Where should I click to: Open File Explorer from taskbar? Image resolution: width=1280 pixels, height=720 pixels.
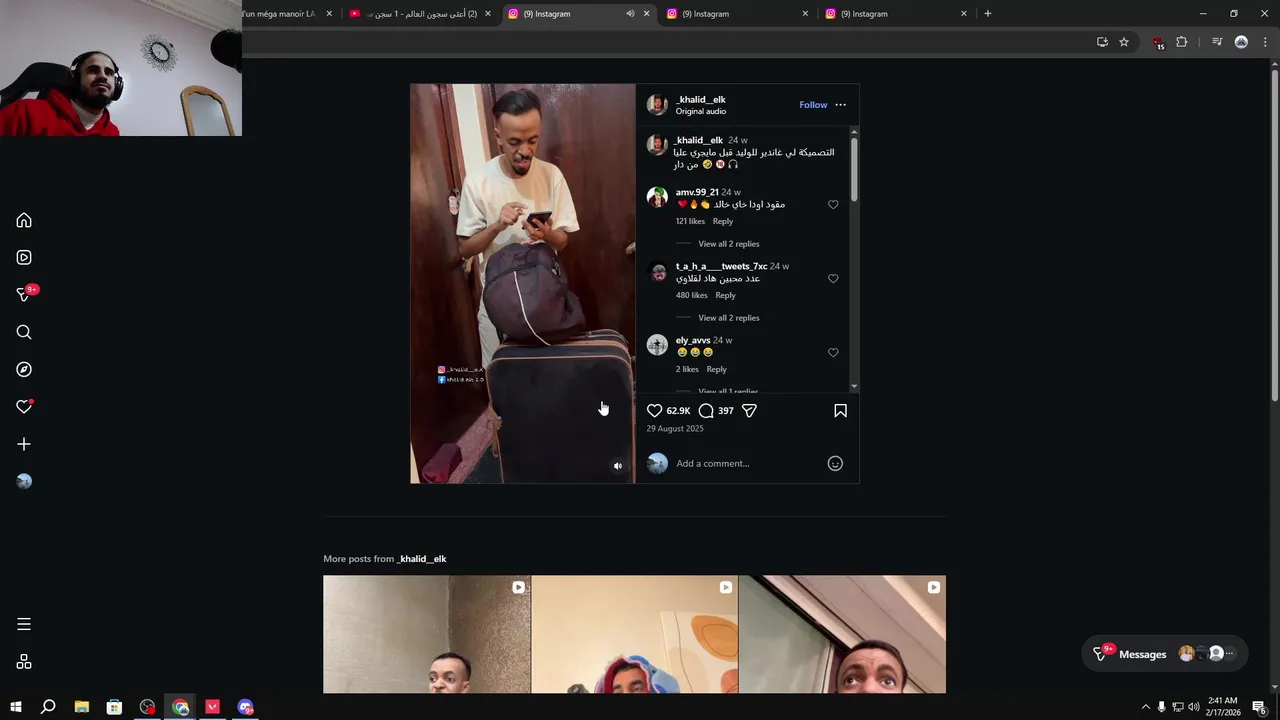pyautogui.click(x=82, y=707)
